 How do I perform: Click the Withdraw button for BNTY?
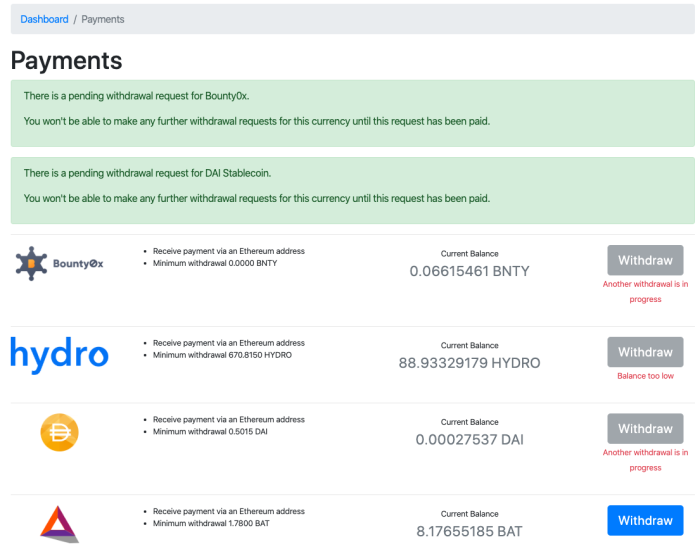[645, 260]
